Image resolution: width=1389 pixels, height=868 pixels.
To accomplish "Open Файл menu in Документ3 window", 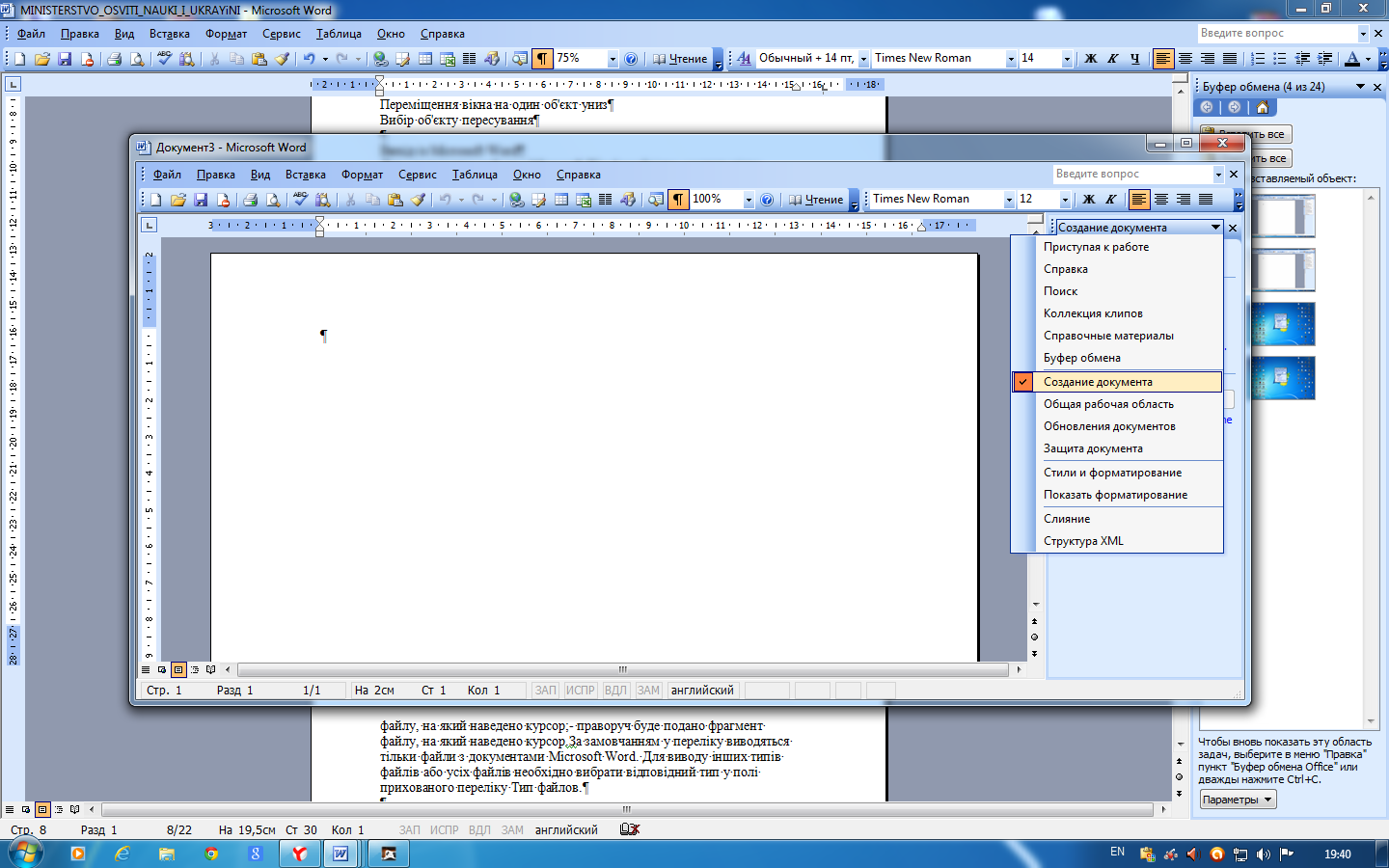I will [167, 175].
